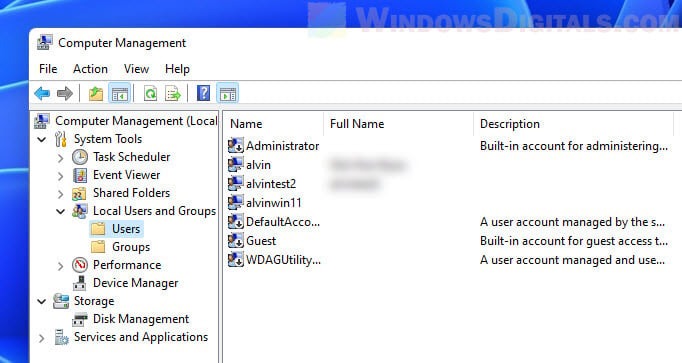The image size is (682, 363).
Task: Collapse the System Tools node
Action: (42, 140)
